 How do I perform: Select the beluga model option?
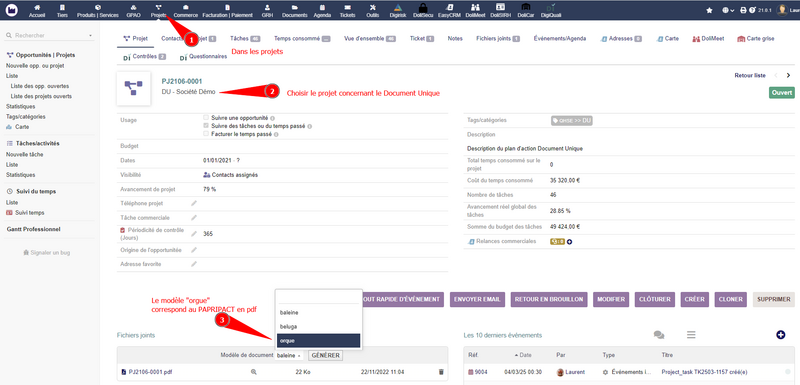pos(318,326)
